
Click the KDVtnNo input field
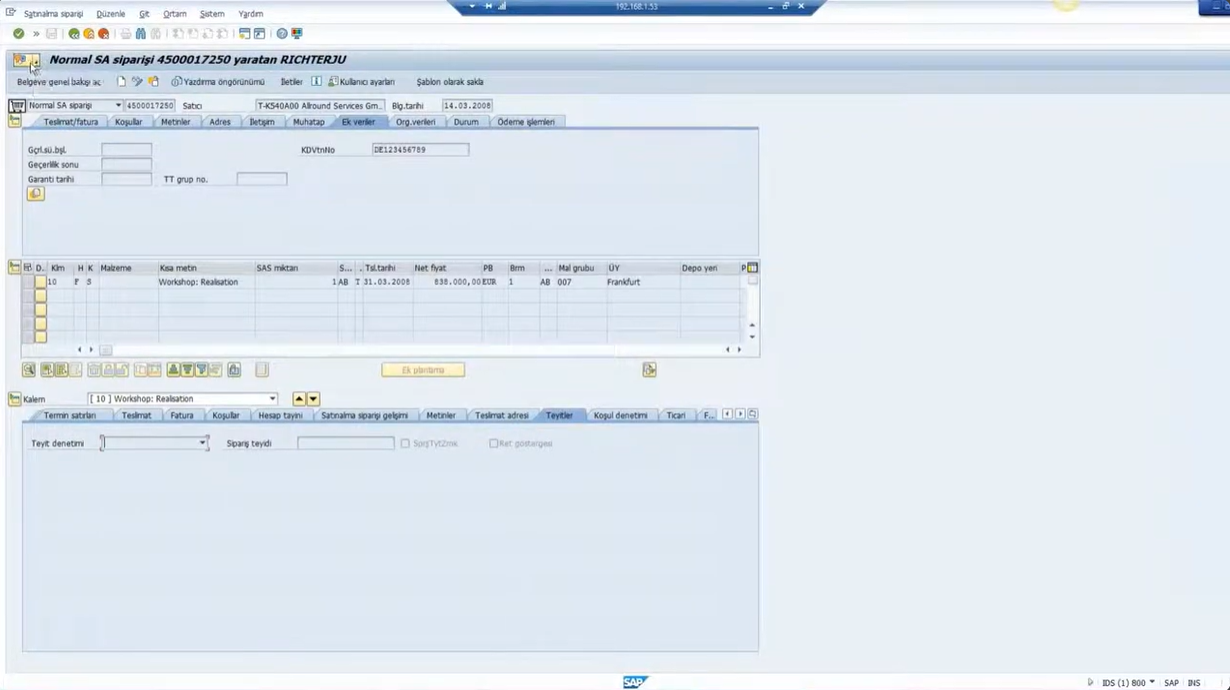420,150
